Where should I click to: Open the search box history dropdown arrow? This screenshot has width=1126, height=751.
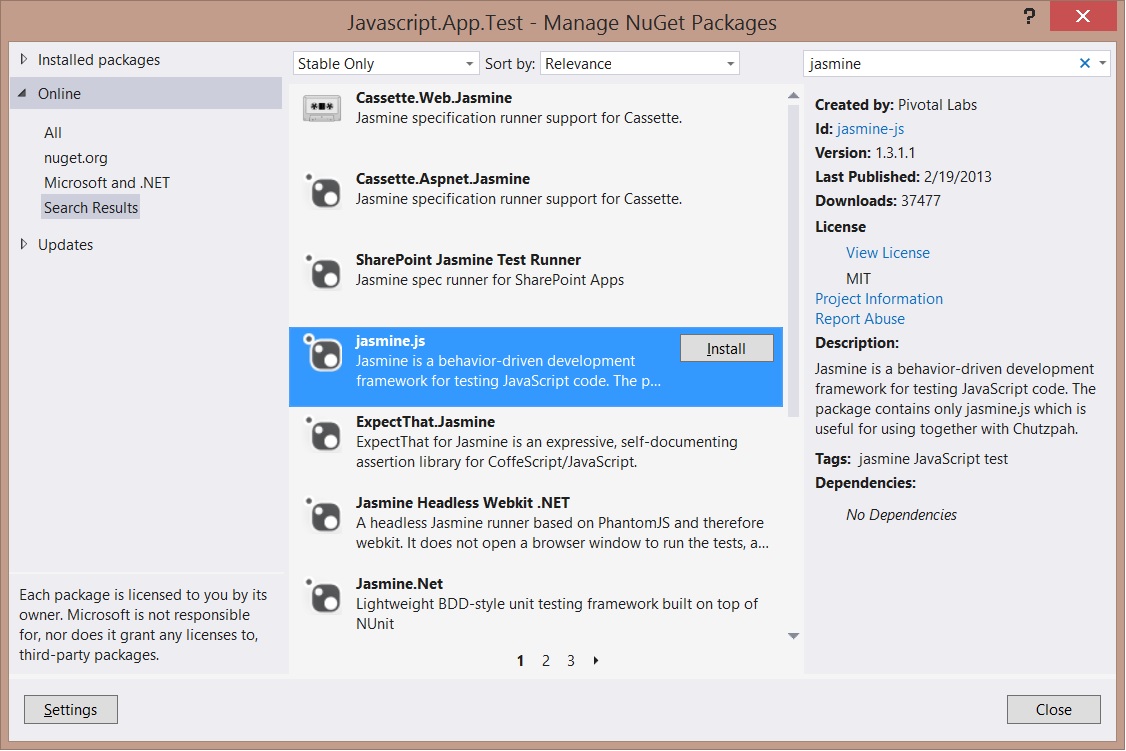tap(1102, 63)
